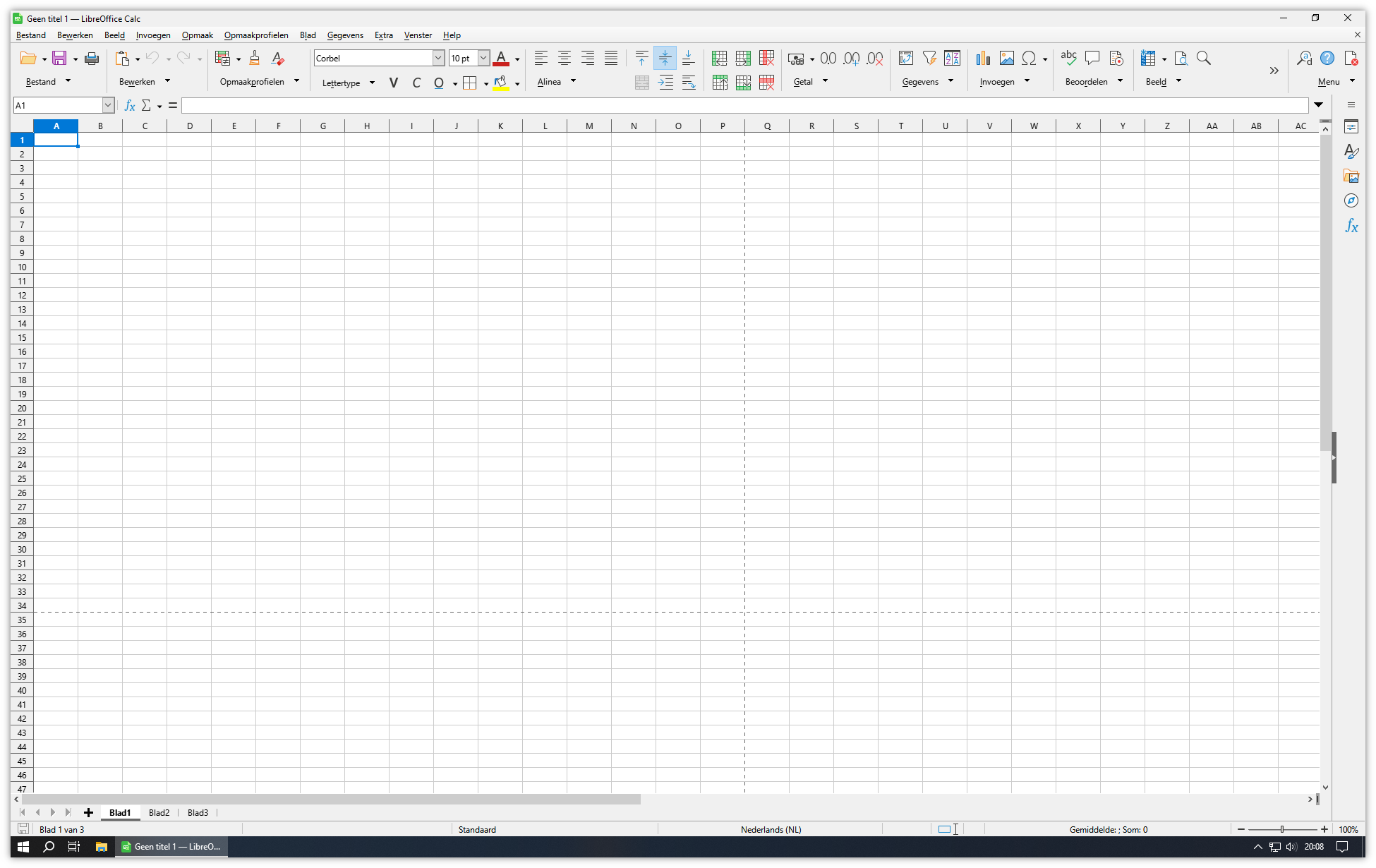Open the font name Corbel dropdown

pos(438,59)
